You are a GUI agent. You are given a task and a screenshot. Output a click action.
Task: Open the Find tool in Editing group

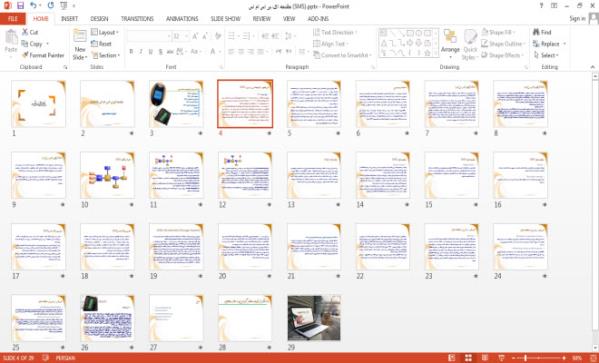(542, 32)
